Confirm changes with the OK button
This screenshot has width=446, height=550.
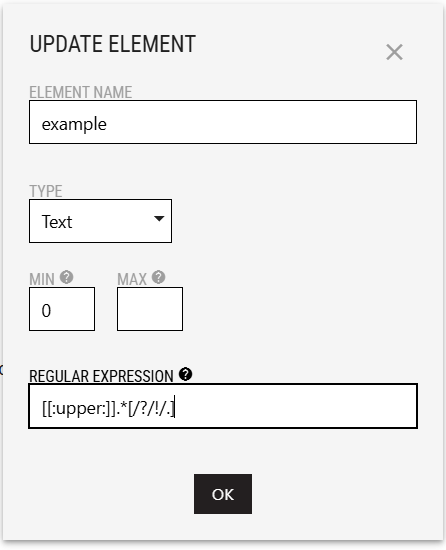[223, 494]
